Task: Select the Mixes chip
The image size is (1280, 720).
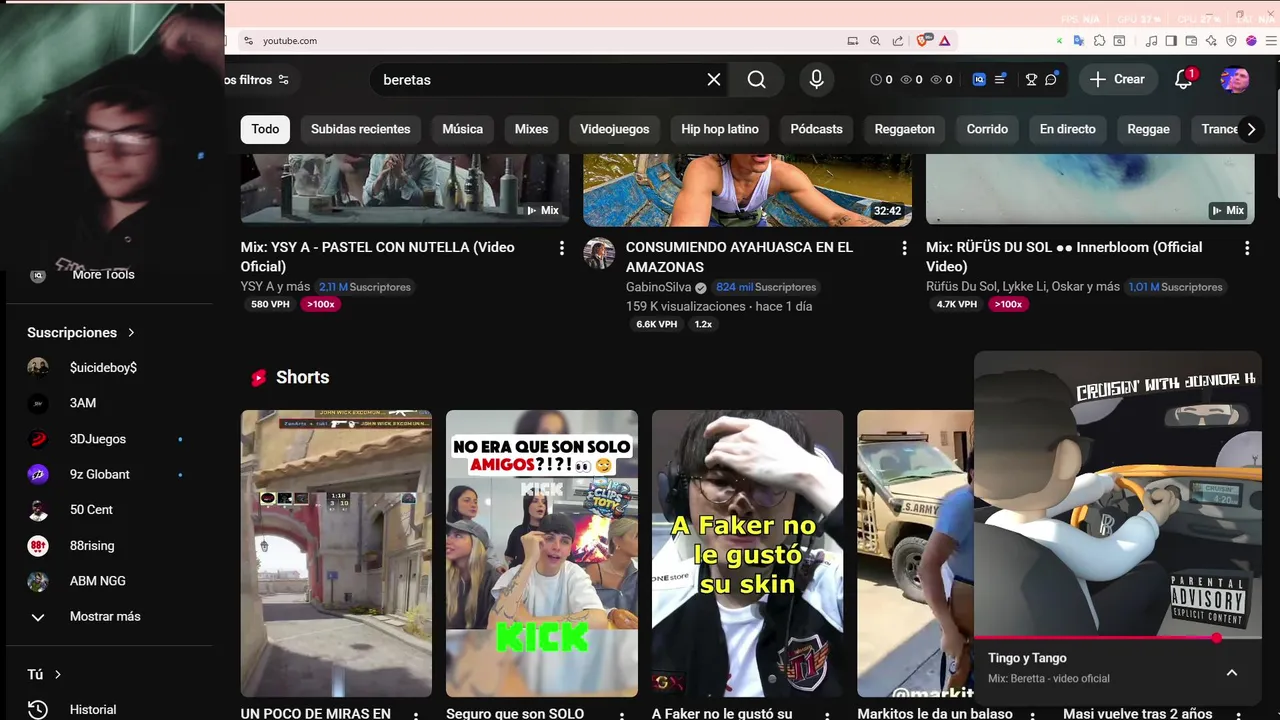Action: pos(532,129)
